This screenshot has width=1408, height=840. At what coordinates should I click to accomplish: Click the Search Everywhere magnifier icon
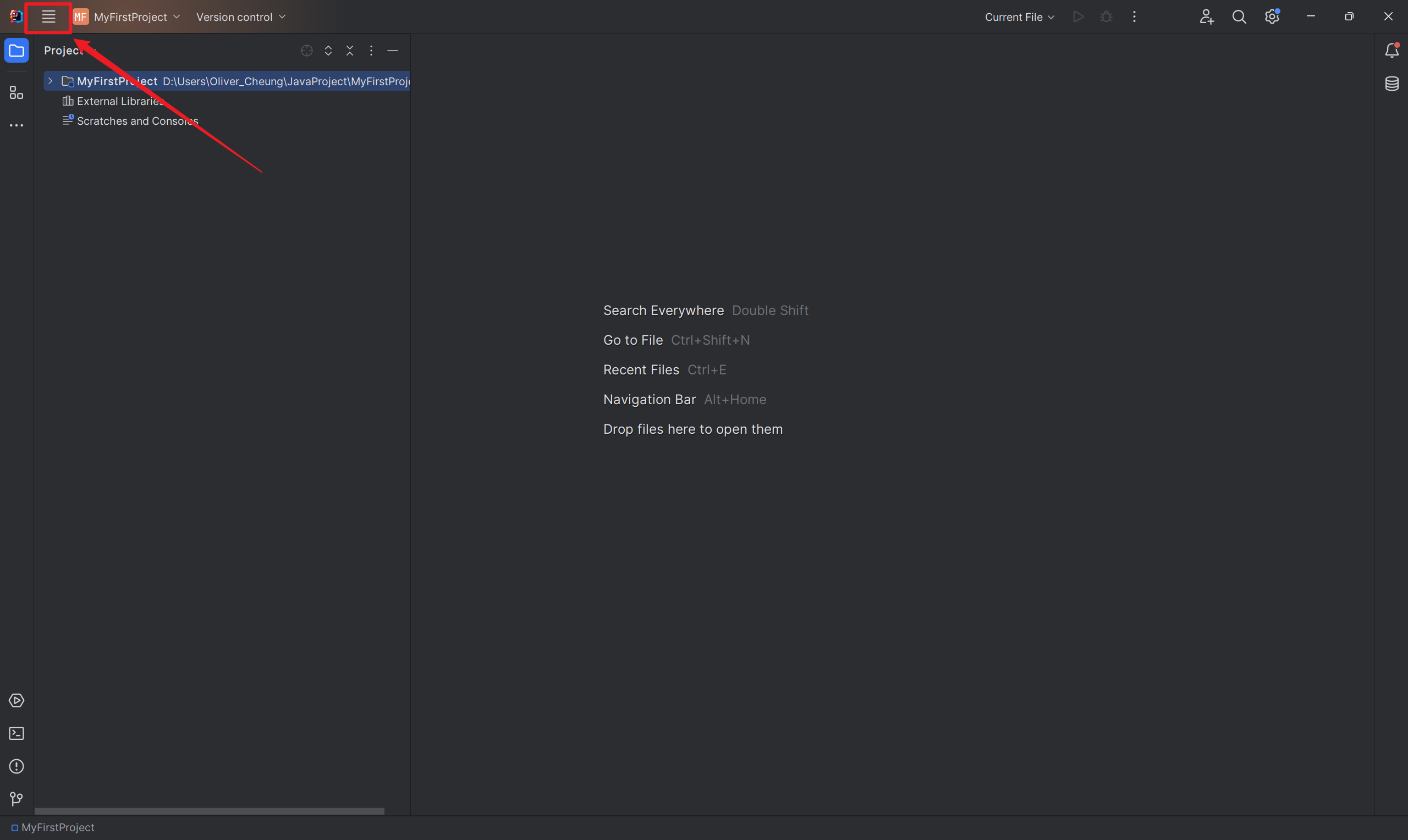[x=1239, y=17]
